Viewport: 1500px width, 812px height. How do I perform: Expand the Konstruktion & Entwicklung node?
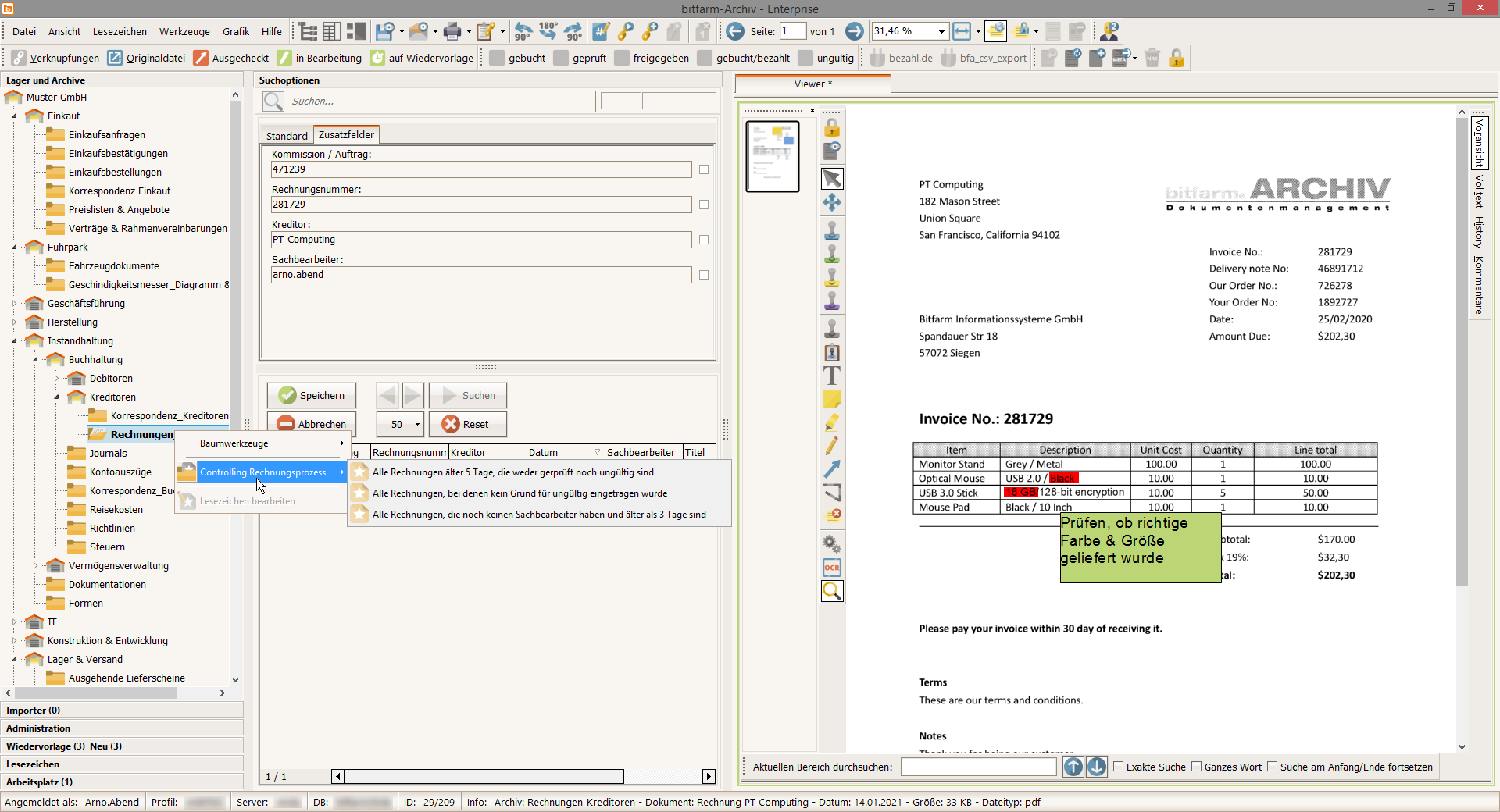14,640
